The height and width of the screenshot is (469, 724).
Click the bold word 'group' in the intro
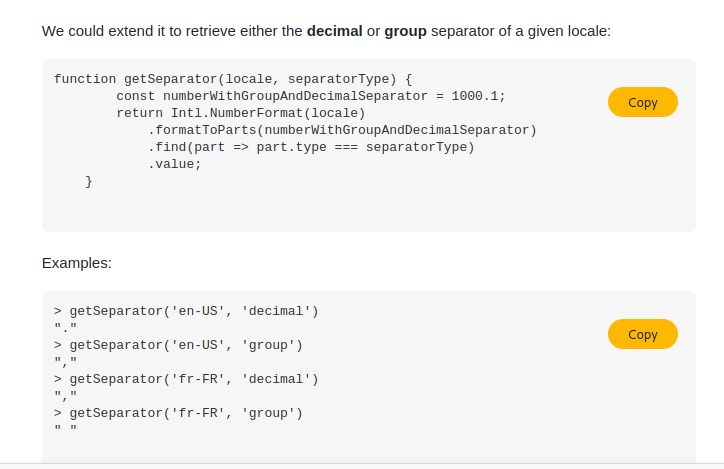[x=405, y=31]
